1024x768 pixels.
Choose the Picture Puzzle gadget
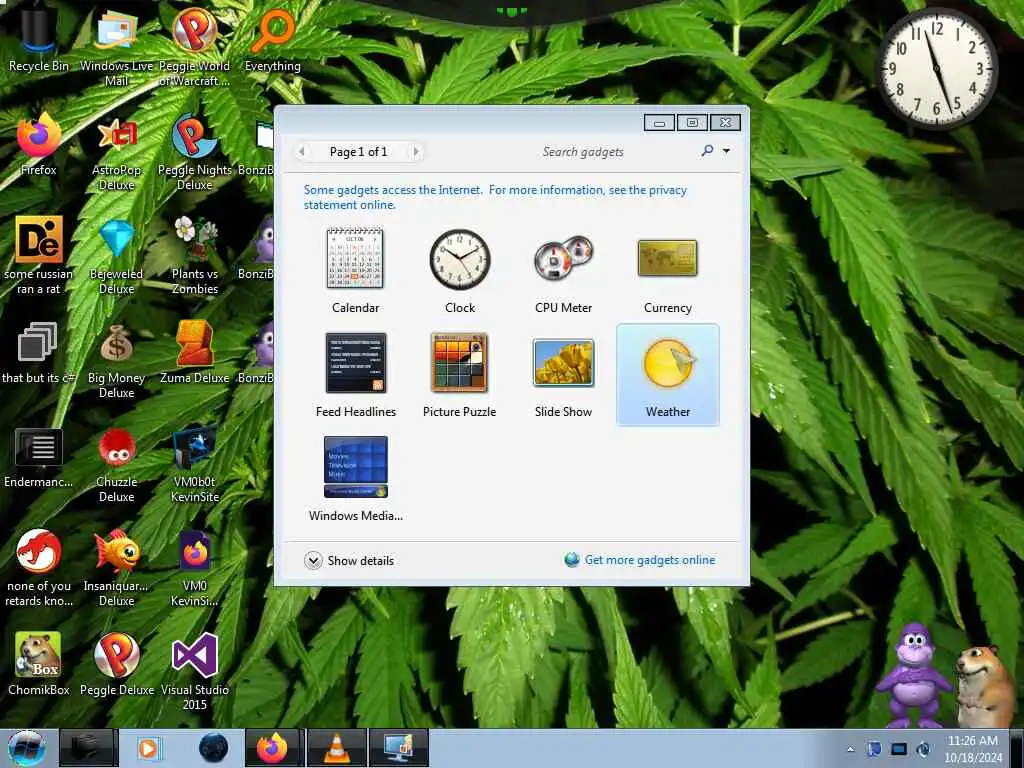click(x=459, y=374)
